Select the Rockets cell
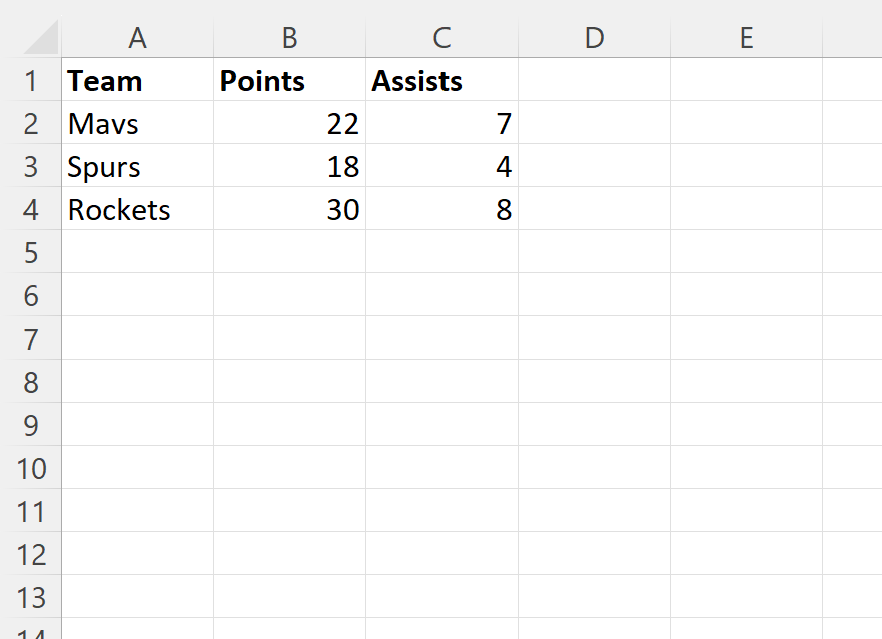This screenshot has width=882, height=639. pyautogui.click(x=137, y=210)
